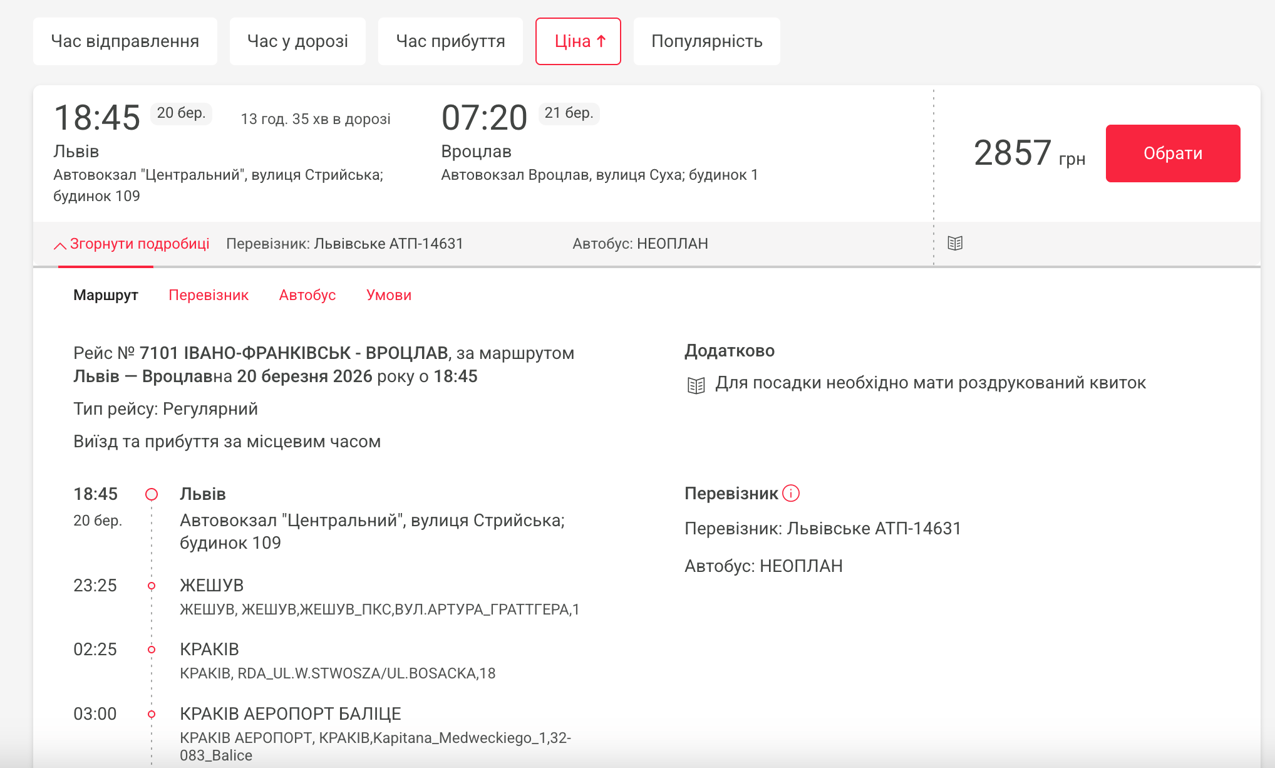
Task: Collapse trip details via Згорнути подробиці
Action: (139, 244)
